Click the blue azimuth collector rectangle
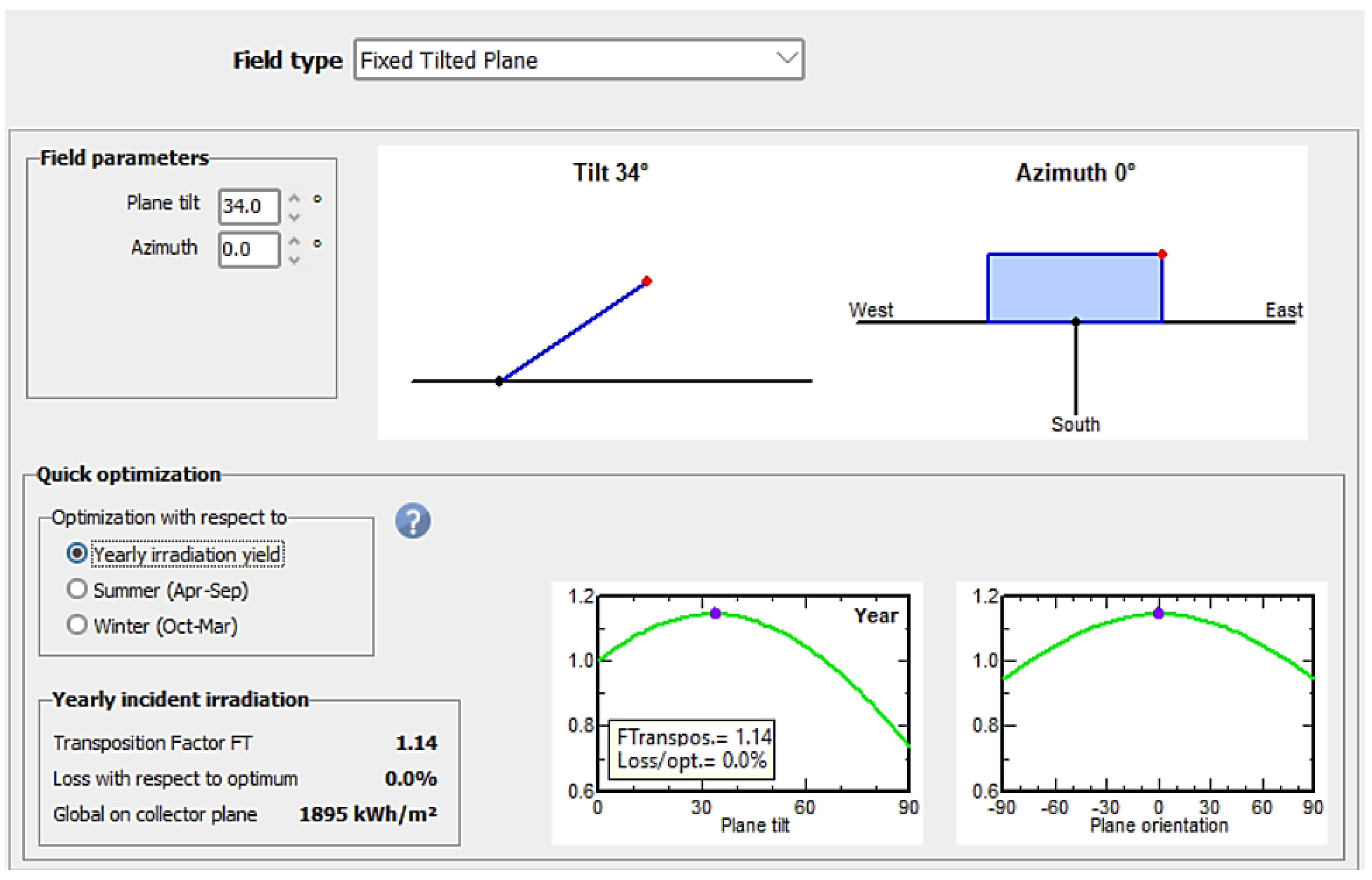1372x880 pixels. tap(1074, 288)
